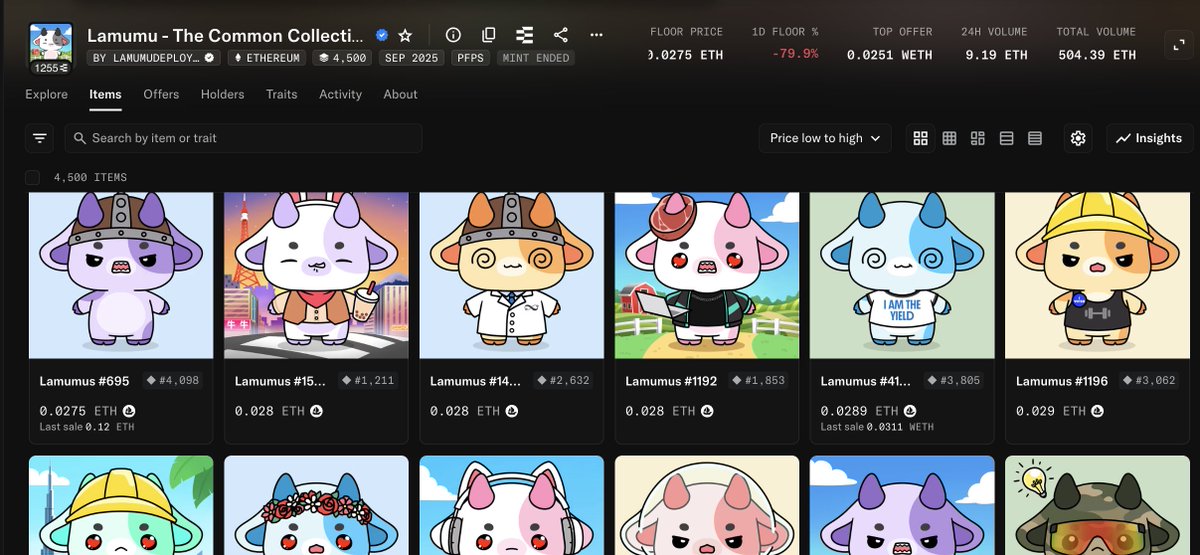Click the copy icon in the header

click(x=489, y=35)
